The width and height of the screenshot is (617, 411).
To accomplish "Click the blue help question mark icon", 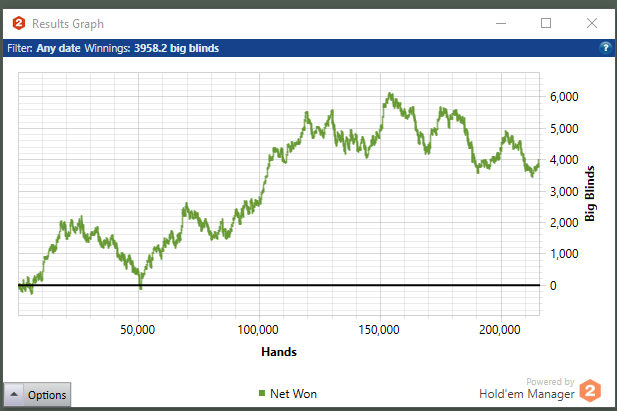I will (605, 48).
